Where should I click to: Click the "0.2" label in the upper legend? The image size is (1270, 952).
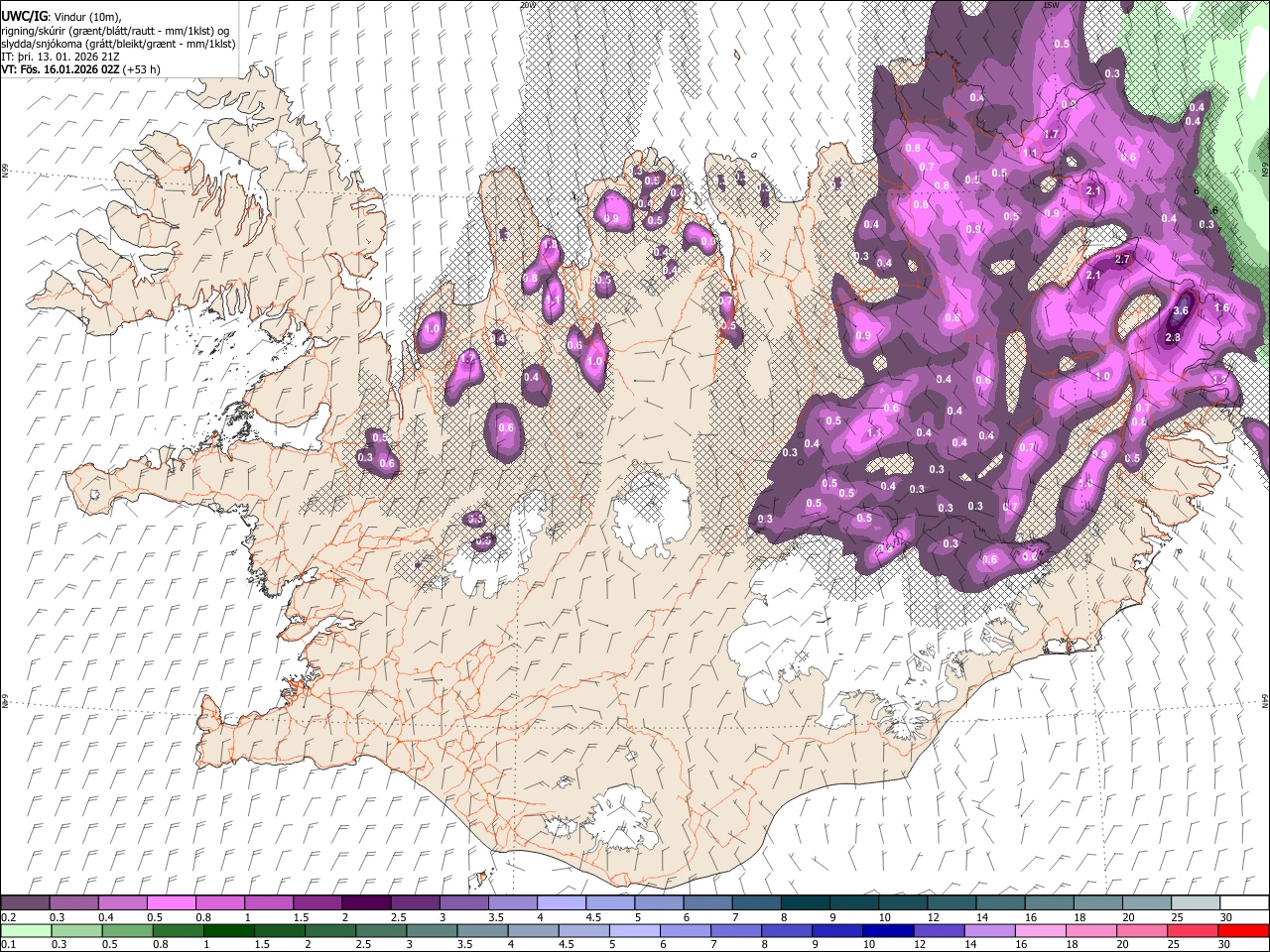click(x=8, y=917)
